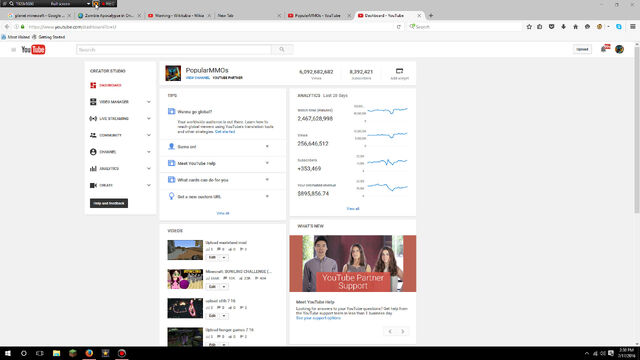
Task: Switch to Zombie Apocalypse tab
Action: tap(109, 16)
